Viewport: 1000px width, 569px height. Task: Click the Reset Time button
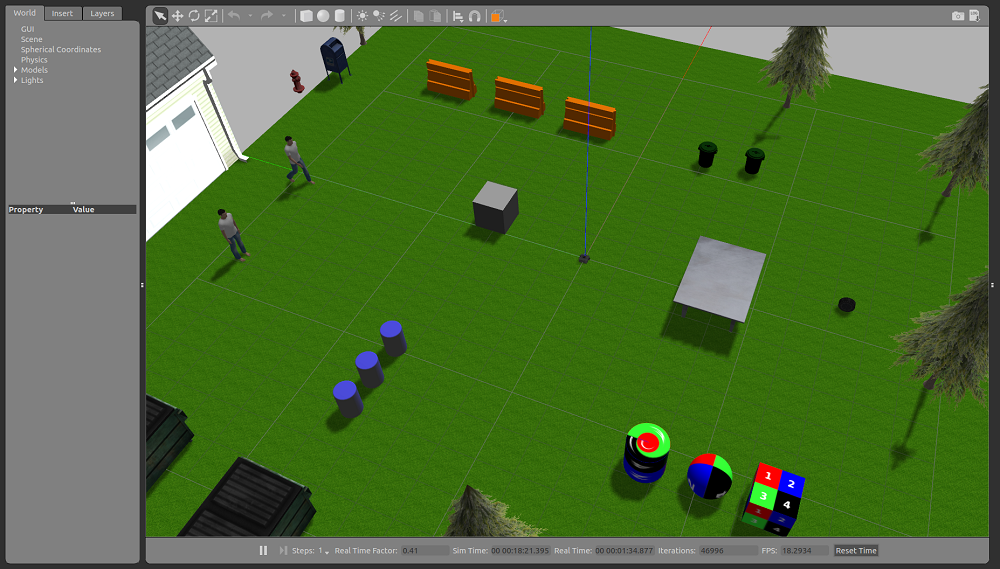click(855, 550)
